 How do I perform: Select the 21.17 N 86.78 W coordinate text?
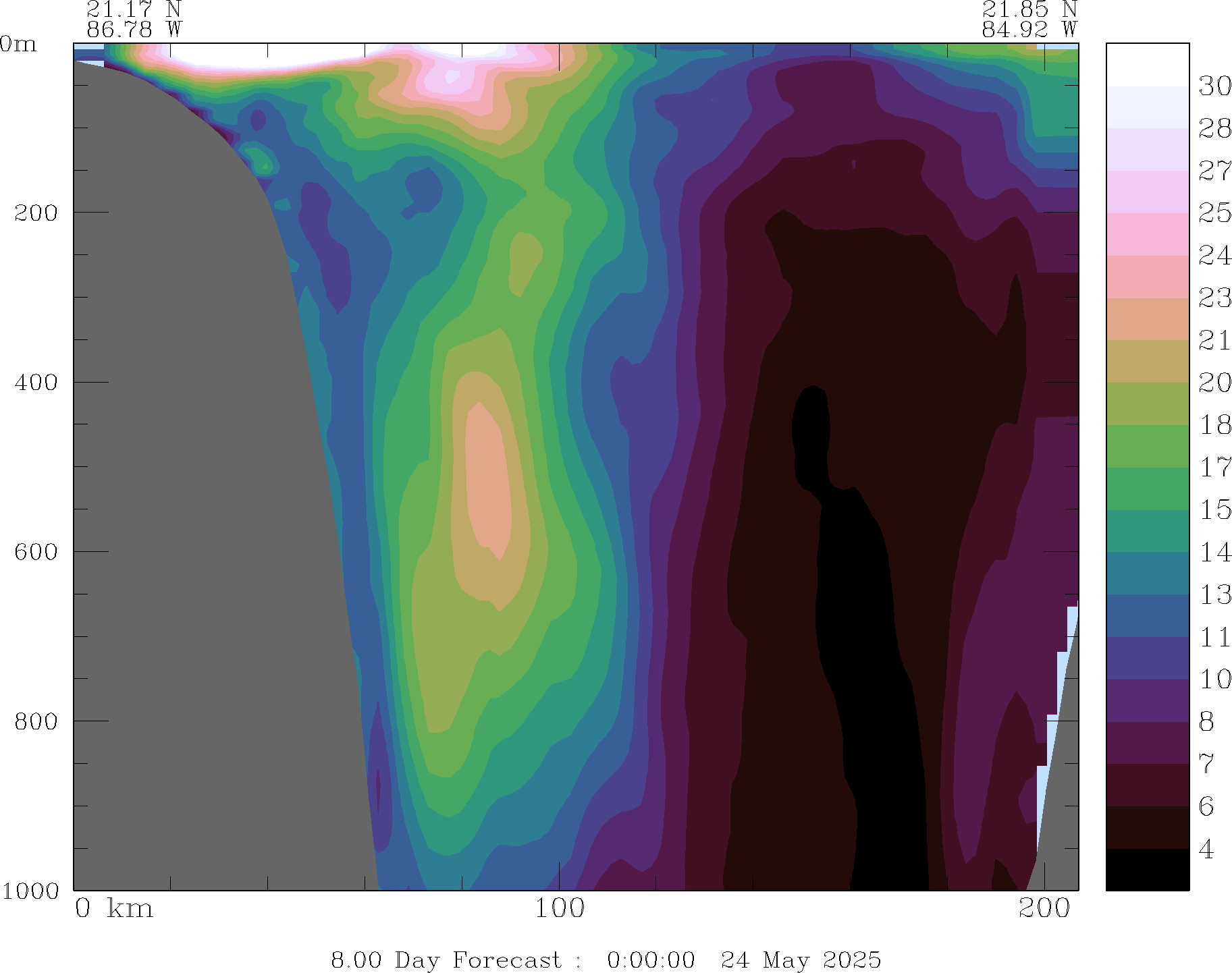pyautogui.click(x=134, y=19)
